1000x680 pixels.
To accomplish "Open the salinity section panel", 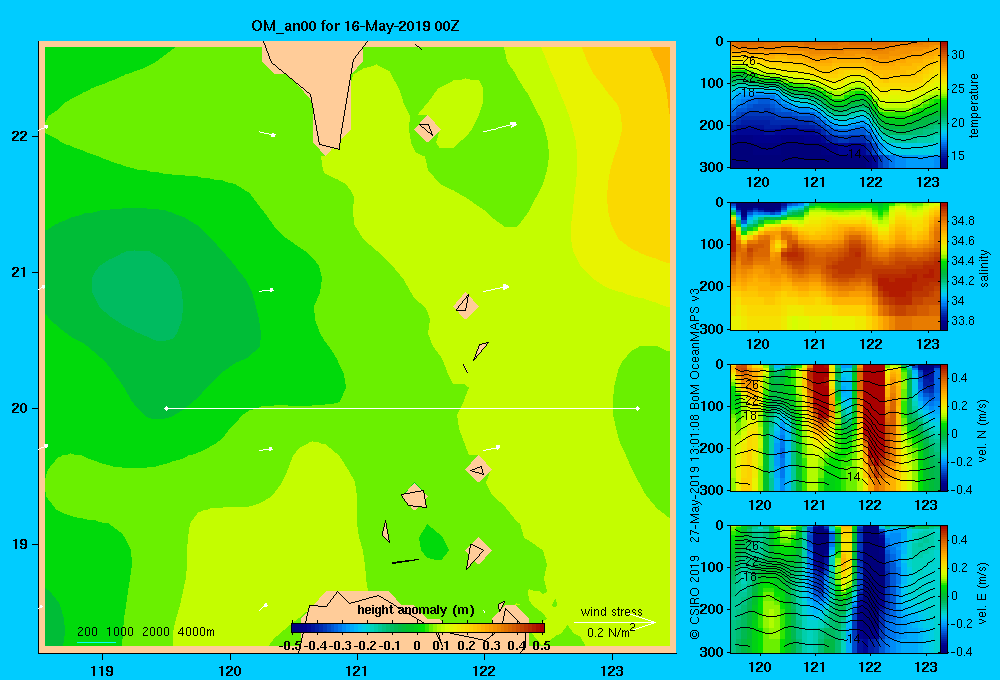I will (835, 266).
